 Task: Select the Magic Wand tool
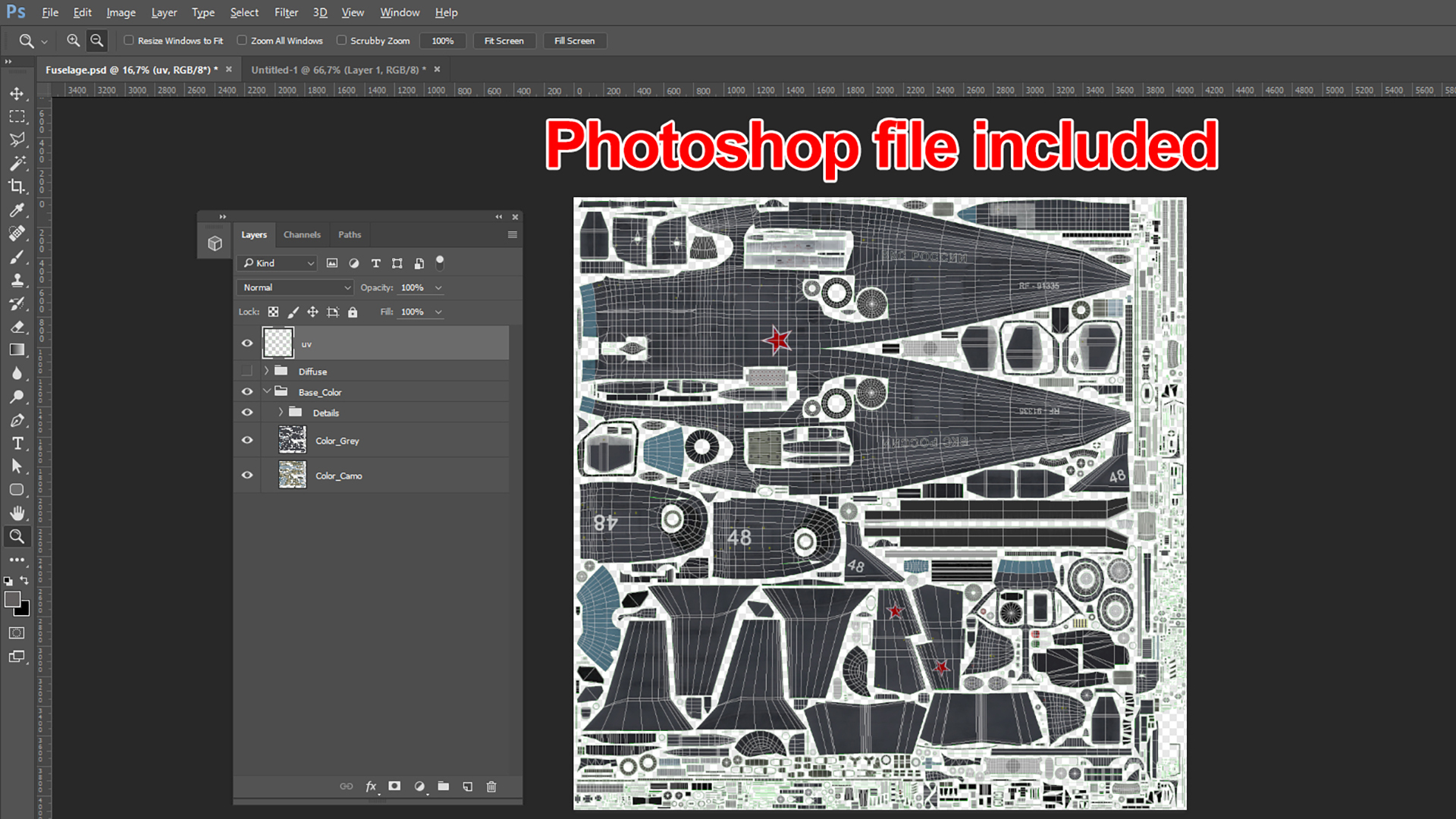(17, 163)
